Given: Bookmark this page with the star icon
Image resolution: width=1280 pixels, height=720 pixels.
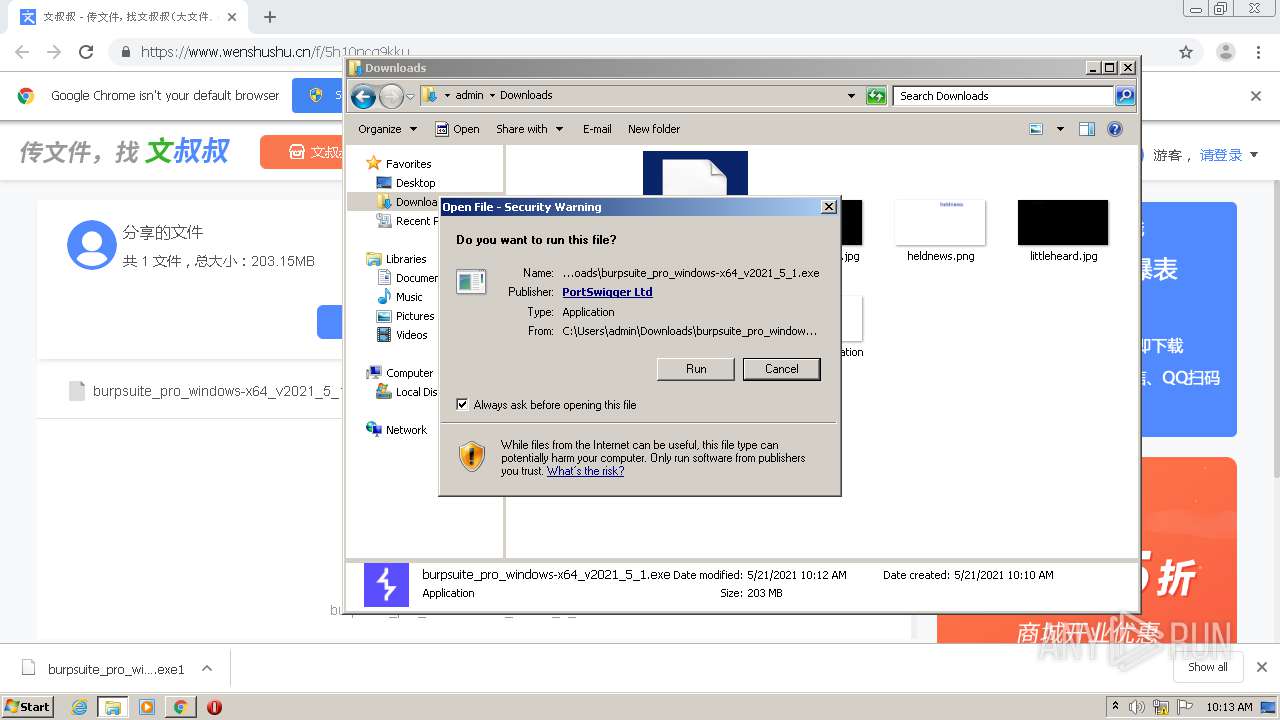Looking at the screenshot, I should pyautogui.click(x=1186, y=52).
